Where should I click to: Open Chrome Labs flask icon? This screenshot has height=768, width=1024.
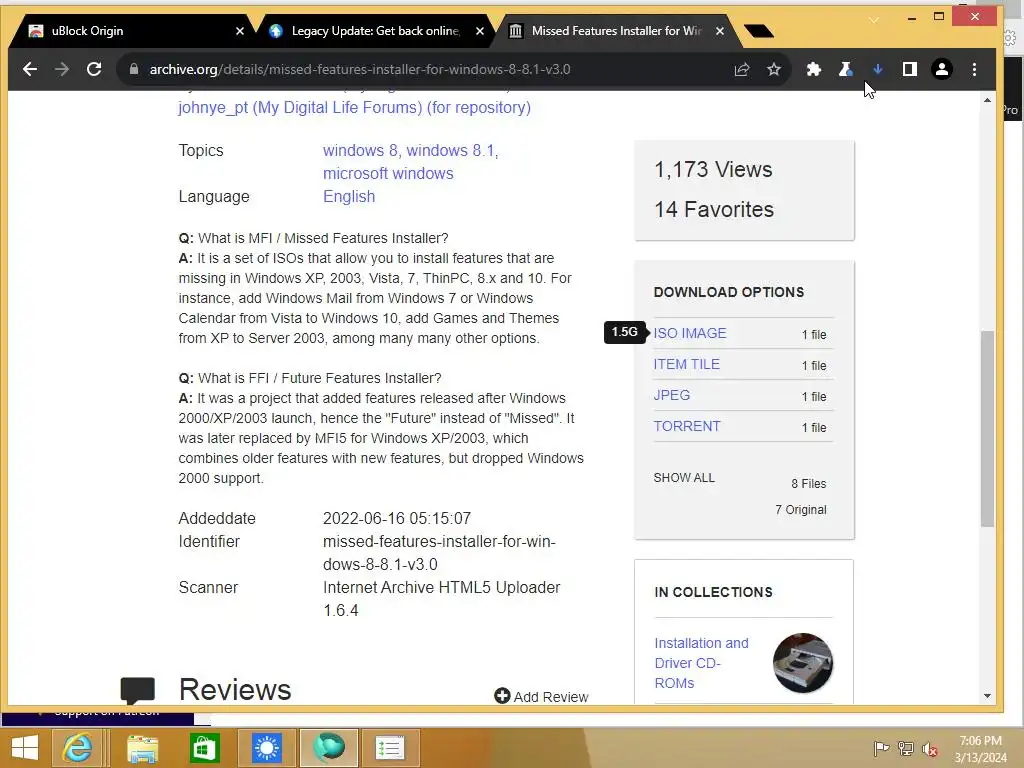coord(846,69)
